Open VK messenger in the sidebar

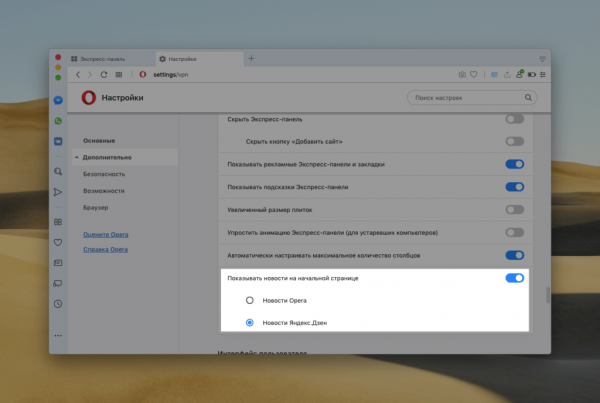[58, 141]
